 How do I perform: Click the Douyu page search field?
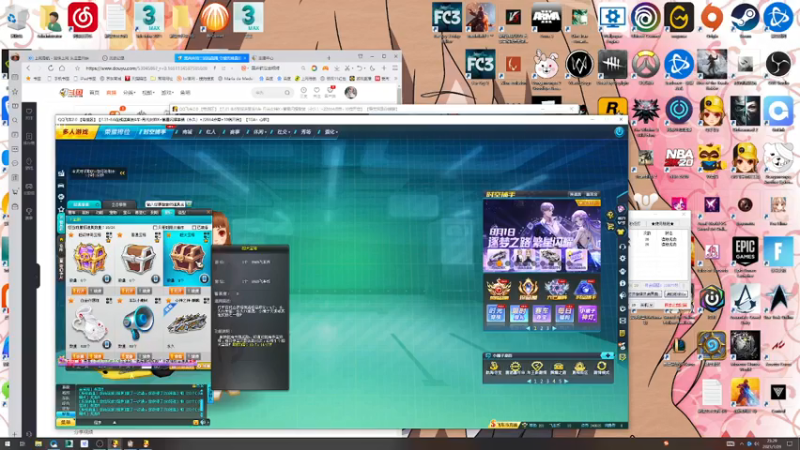point(272,92)
